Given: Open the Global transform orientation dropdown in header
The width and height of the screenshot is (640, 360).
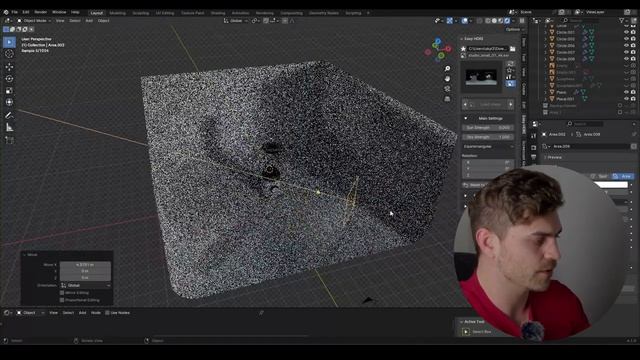Looking at the screenshot, I should pos(236,20).
